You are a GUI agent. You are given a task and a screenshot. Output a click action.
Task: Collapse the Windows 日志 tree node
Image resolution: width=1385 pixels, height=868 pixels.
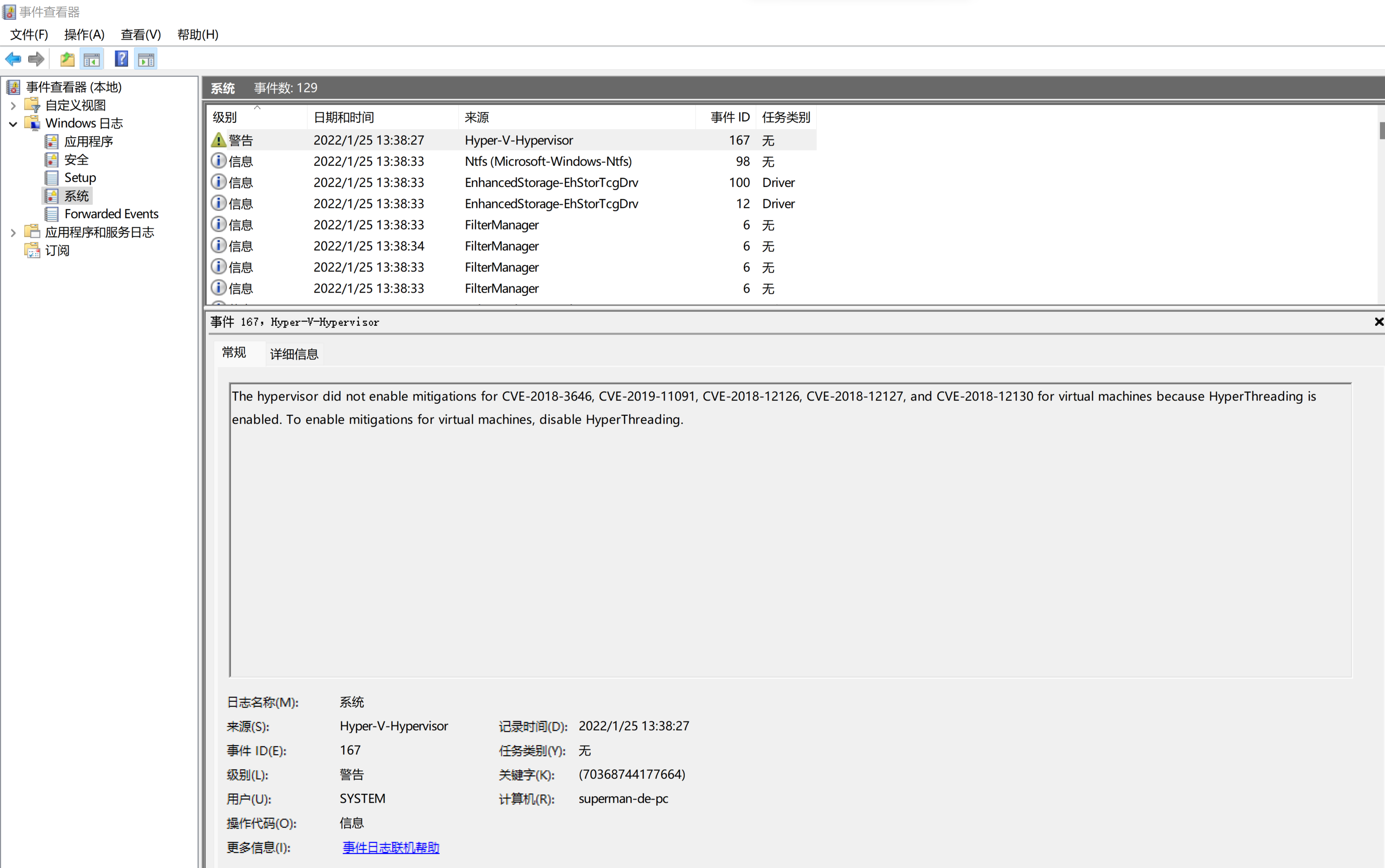coord(13,123)
